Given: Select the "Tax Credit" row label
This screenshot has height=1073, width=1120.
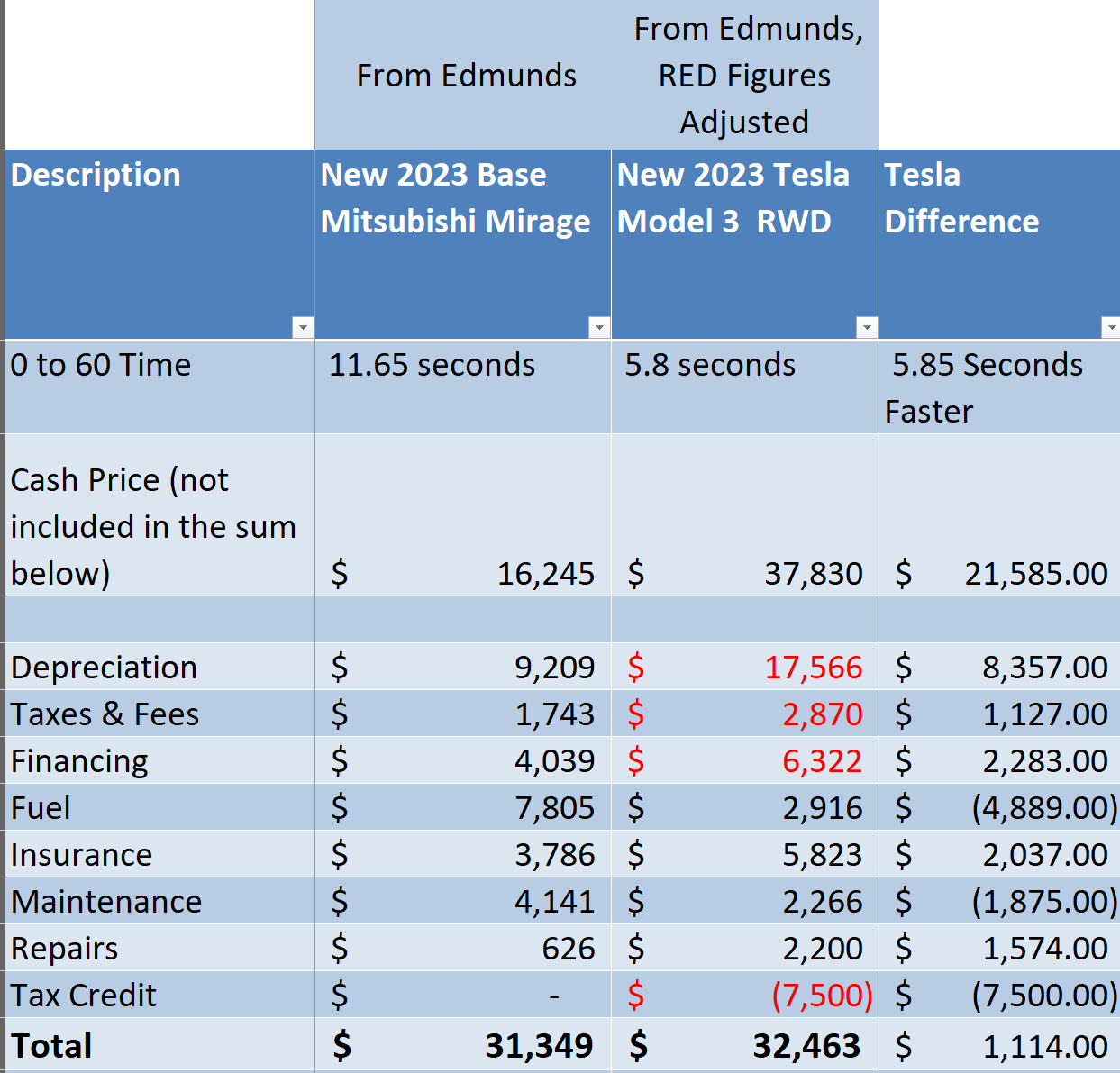Looking at the screenshot, I should pos(84,996).
